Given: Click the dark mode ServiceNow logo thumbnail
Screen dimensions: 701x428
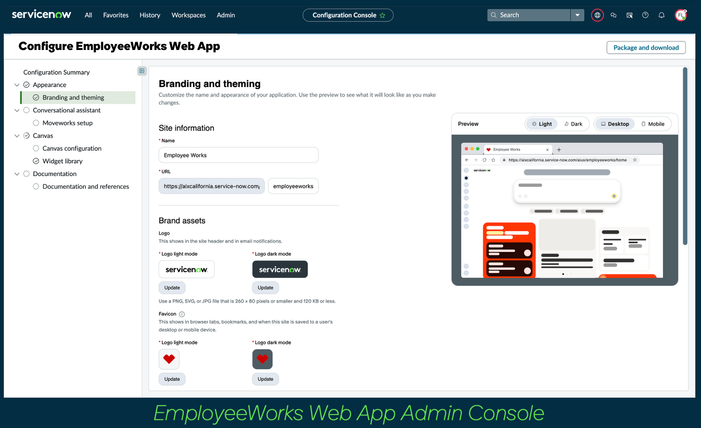Looking at the screenshot, I should pos(280,269).
